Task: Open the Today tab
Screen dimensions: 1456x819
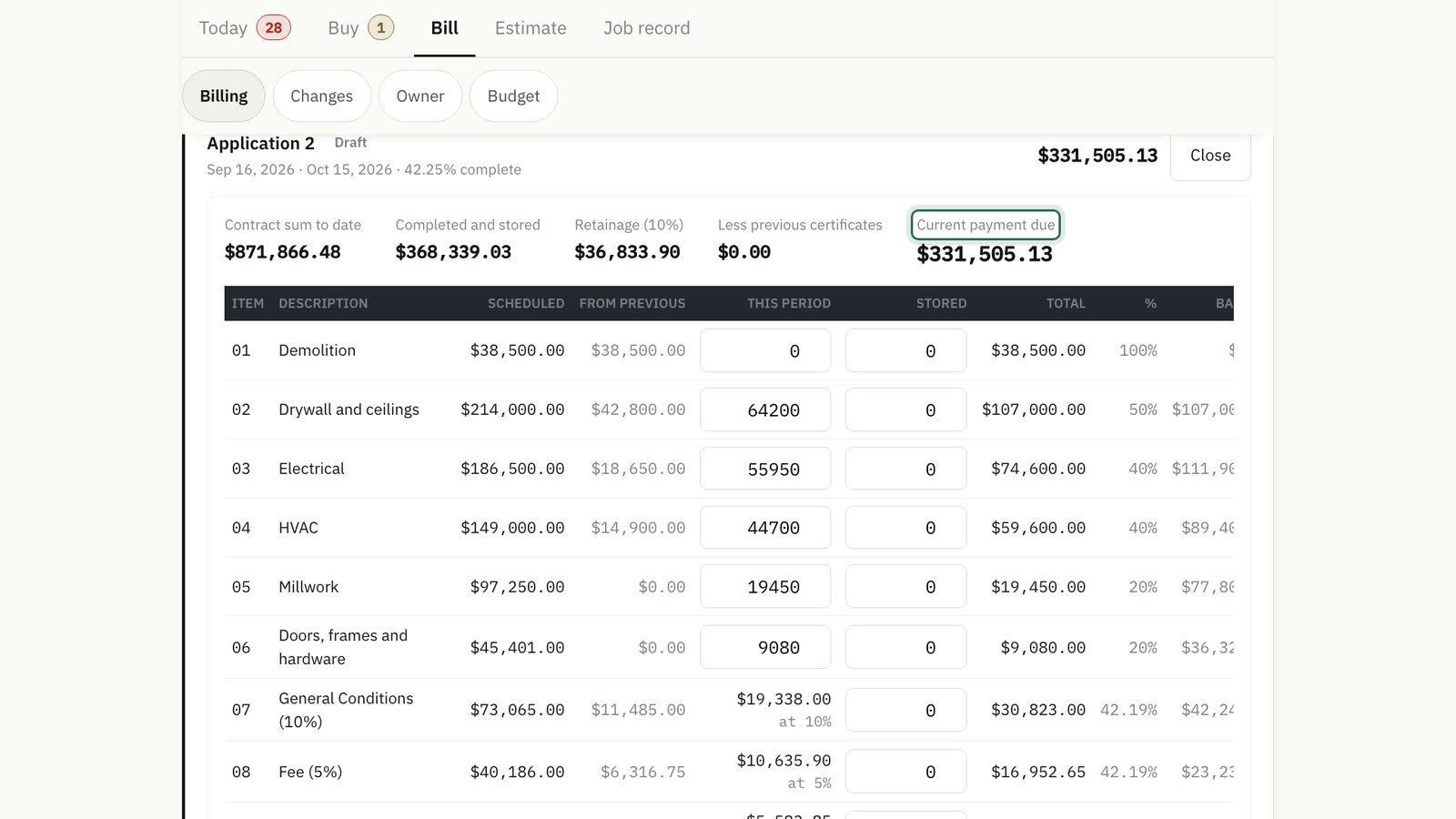Action: pos(245,28)
